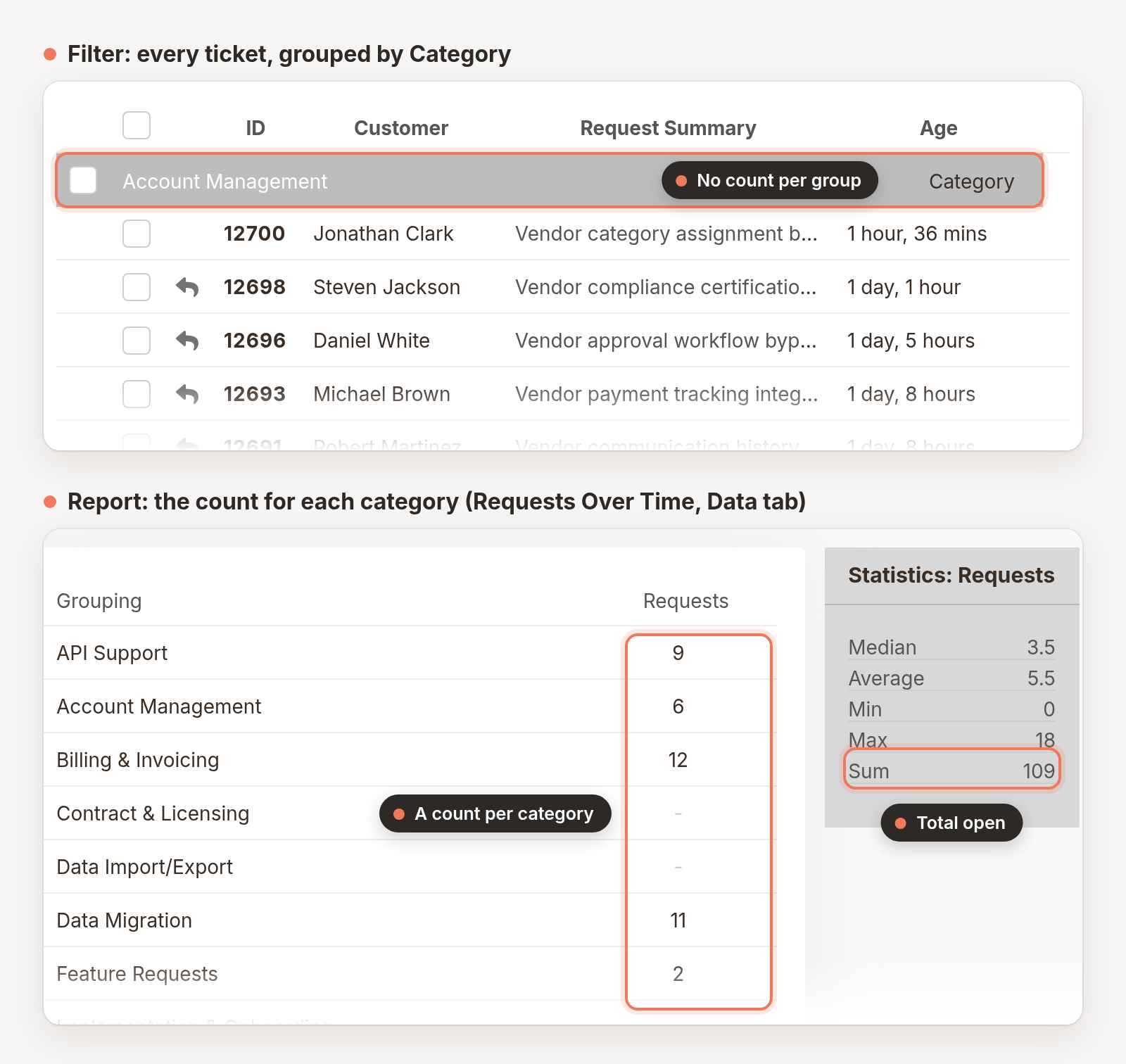Open the 'Vendor category assignment b...' summary
1126x1064 pixels.
point(666,234)
